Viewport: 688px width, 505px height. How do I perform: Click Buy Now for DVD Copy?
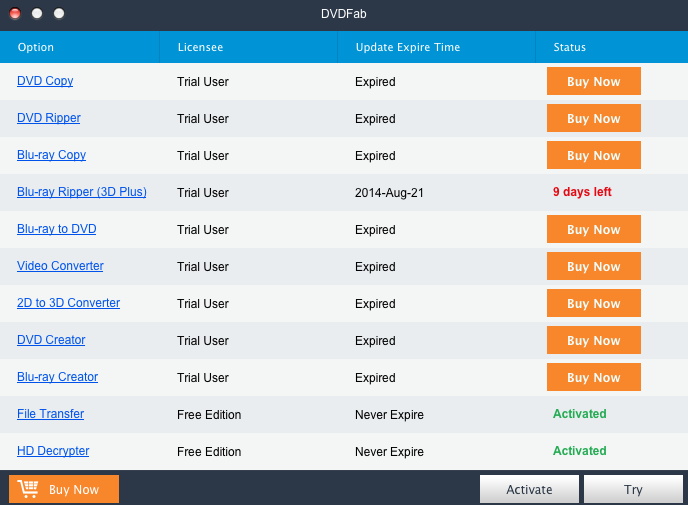coord(594,81)
